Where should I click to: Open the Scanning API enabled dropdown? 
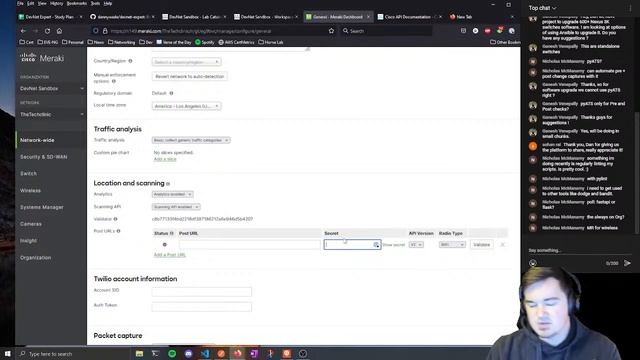coord(176,207)
